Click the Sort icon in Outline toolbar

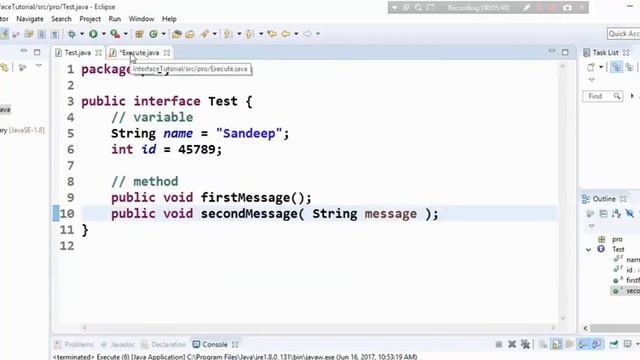pyautogui.click(x=616, y=213)
